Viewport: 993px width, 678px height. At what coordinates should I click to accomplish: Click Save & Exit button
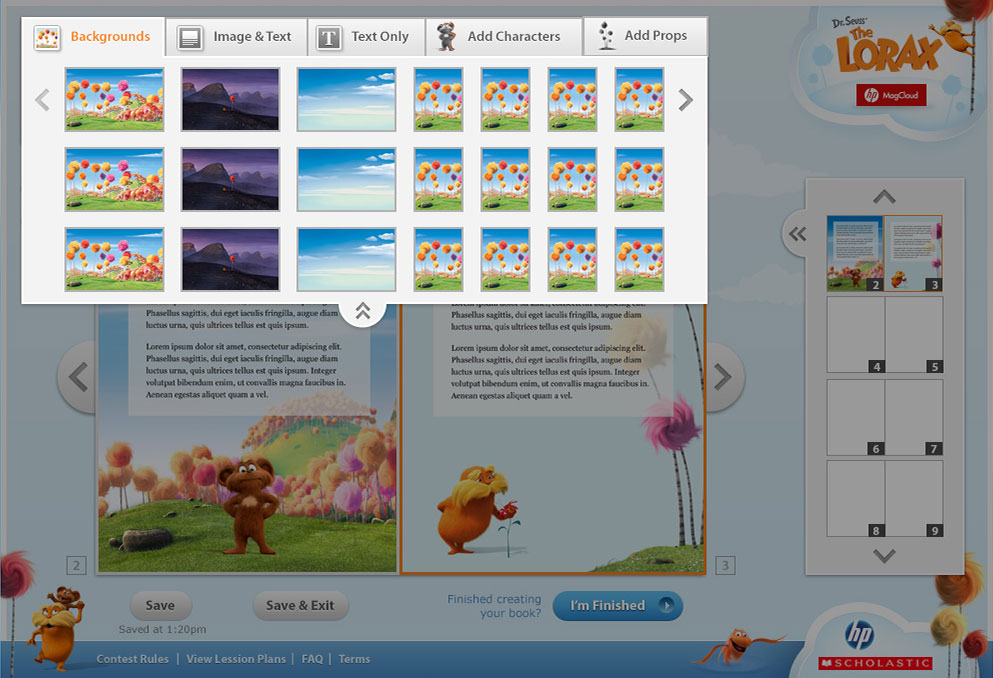click(300, 606)
